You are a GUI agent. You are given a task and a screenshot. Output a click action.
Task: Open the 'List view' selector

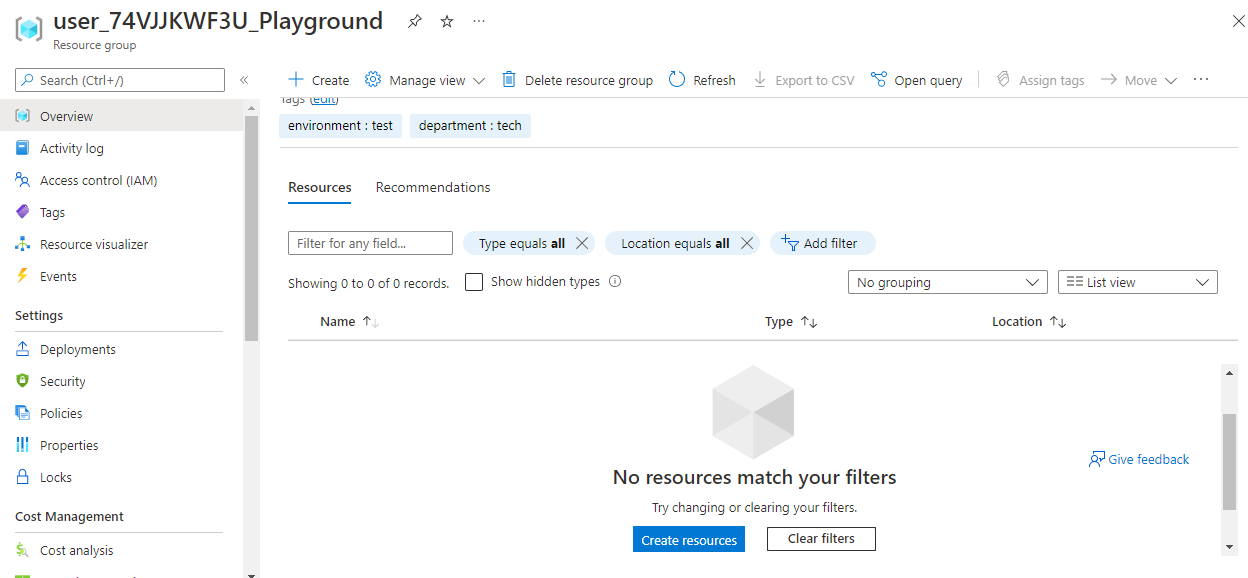1137,281
